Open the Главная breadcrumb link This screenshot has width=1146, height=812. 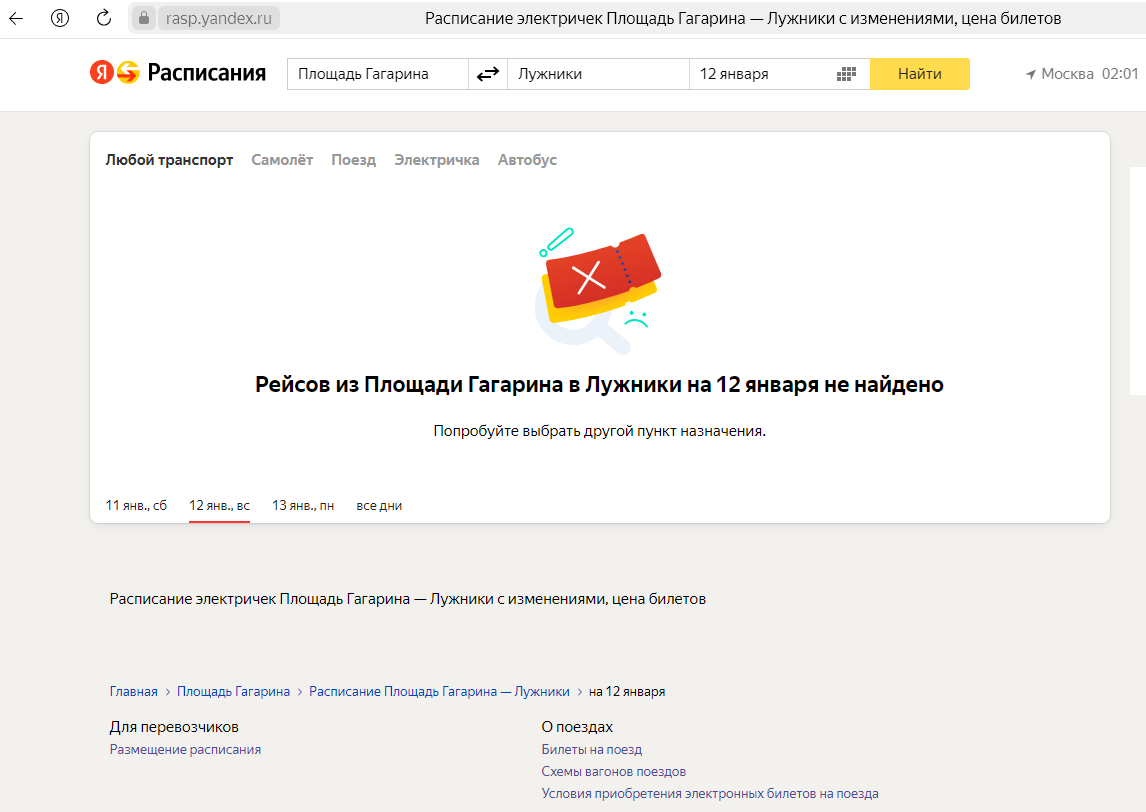(133, 691)
